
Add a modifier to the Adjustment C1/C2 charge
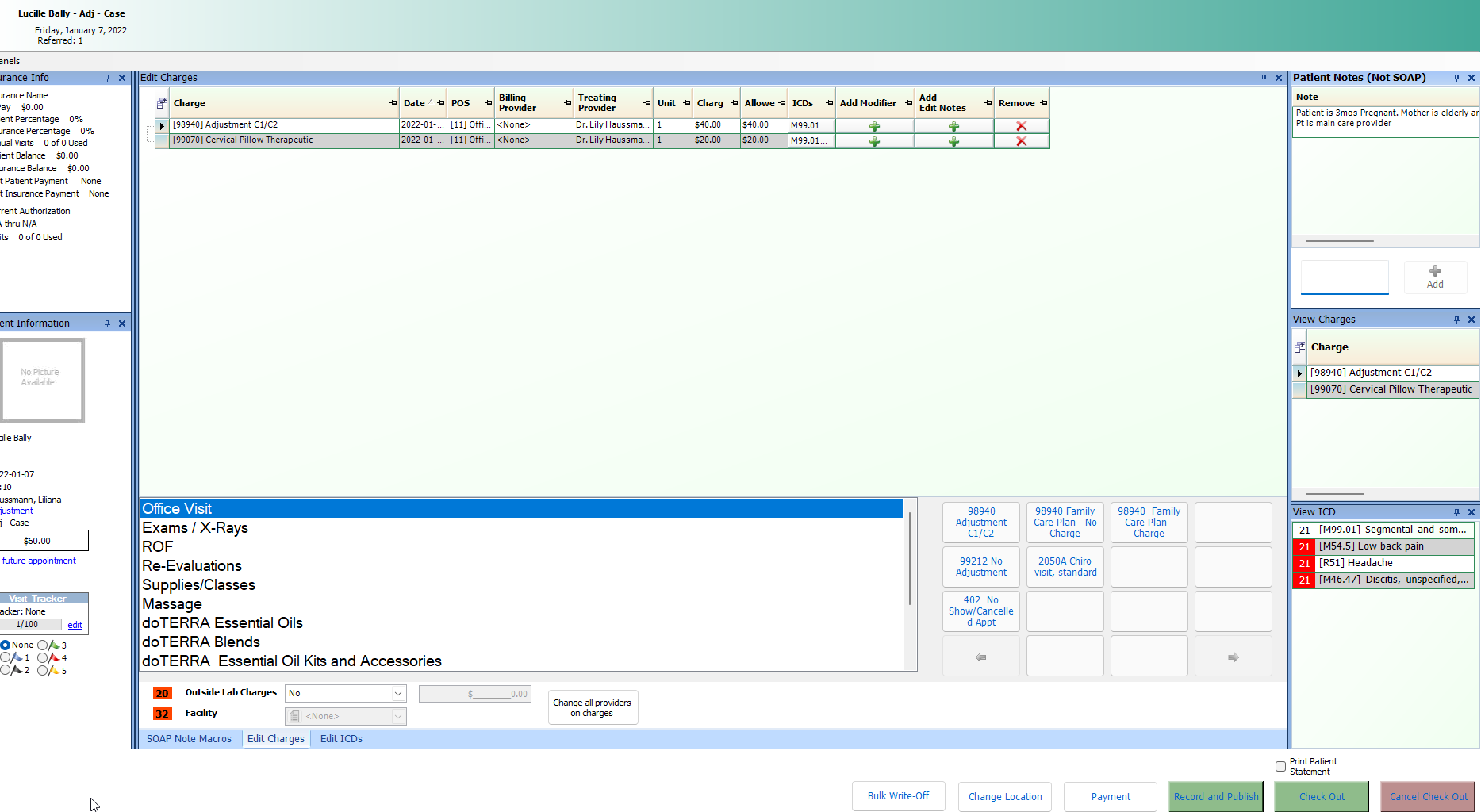tap(874, 125)
